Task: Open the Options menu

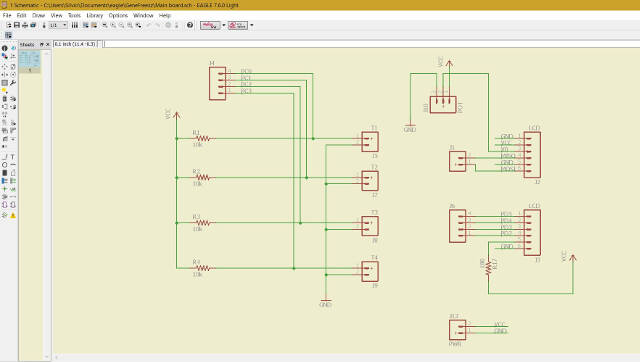Action: (118, 15)
